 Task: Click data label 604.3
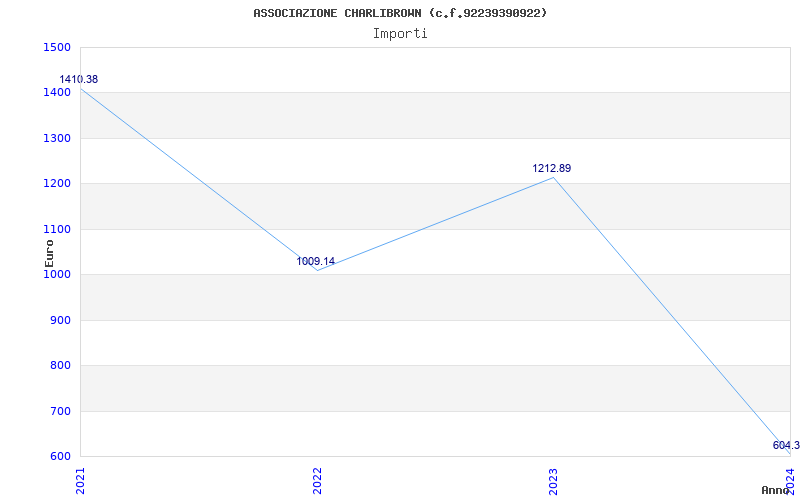point(786,445)
